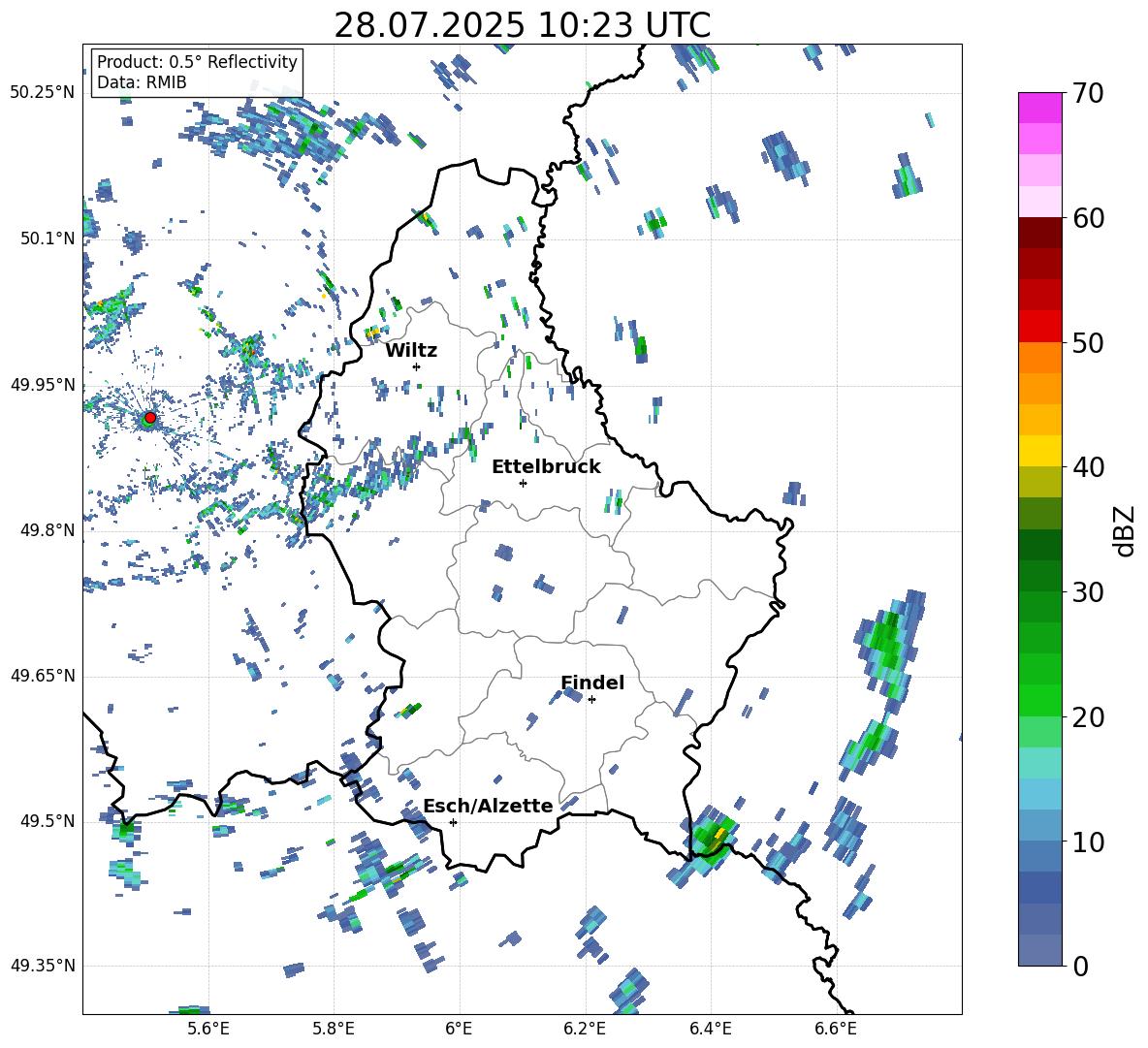
Task: Click the 50 tick on colorbar
Action: coord(1088,342)
